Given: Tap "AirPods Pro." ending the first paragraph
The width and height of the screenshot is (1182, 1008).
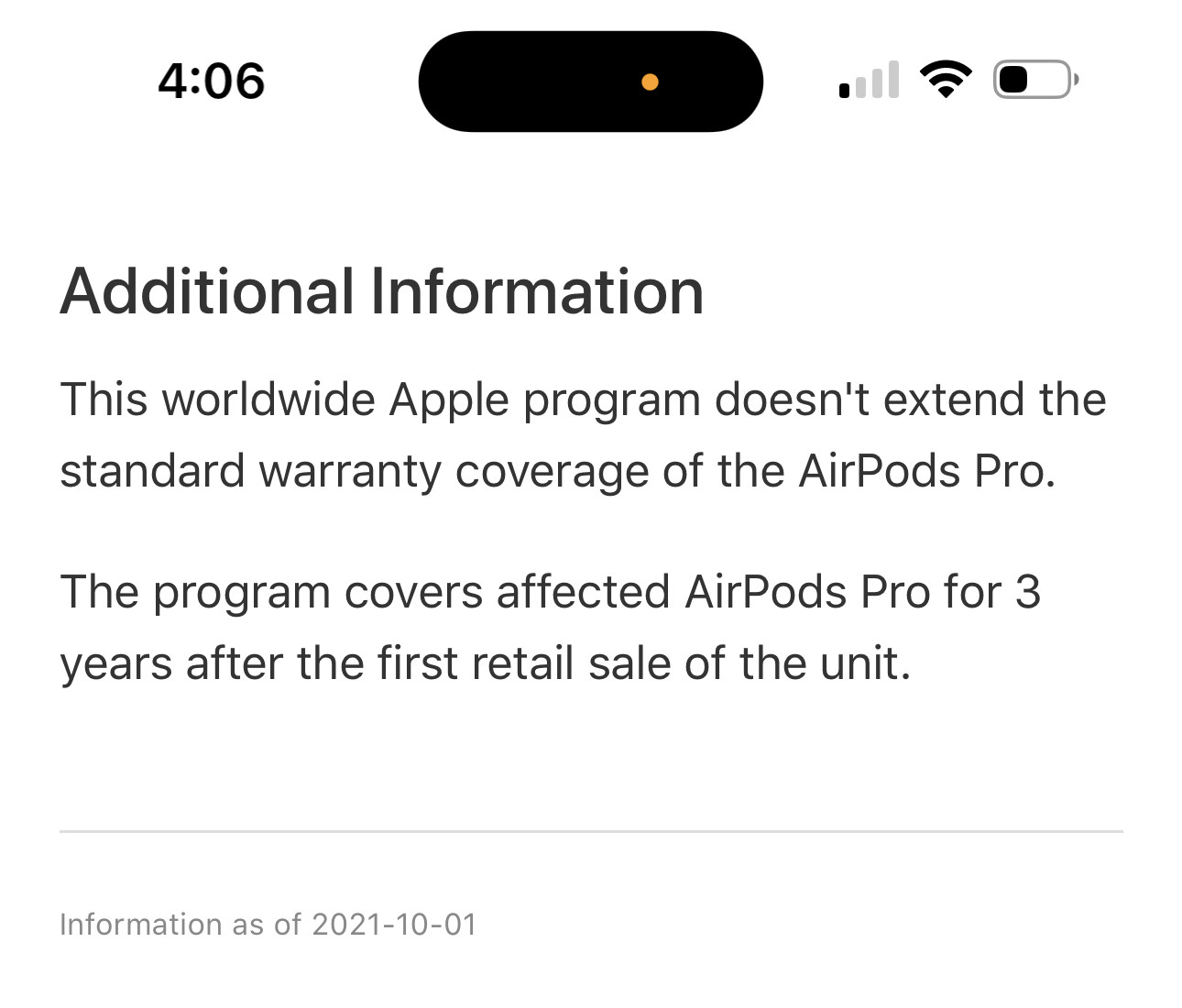Looking at the screenshot, I should point(927,472).
